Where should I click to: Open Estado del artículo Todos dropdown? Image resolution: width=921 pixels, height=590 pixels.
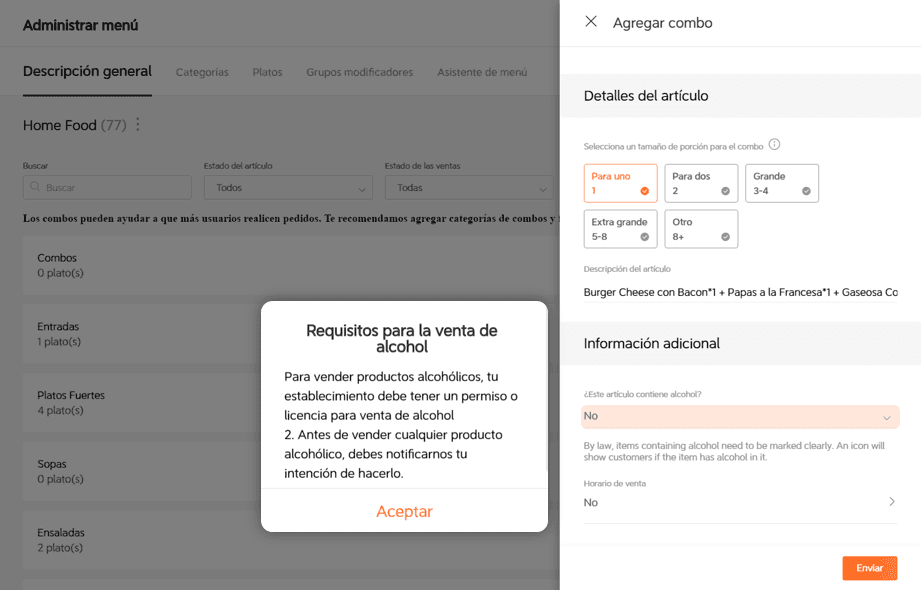(x=288, y=187)
